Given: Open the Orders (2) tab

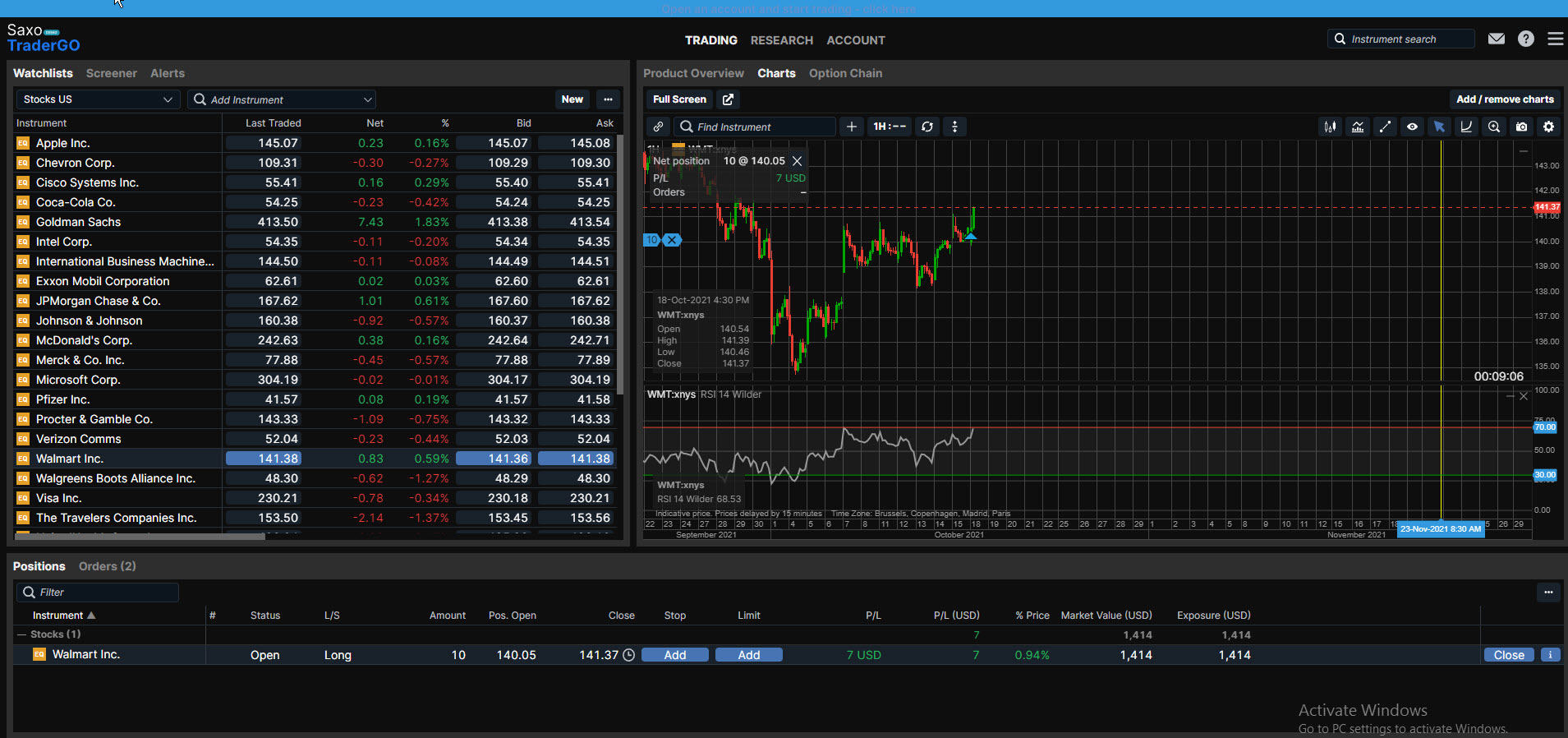Looking at the screenshot, I should point(108,566).
